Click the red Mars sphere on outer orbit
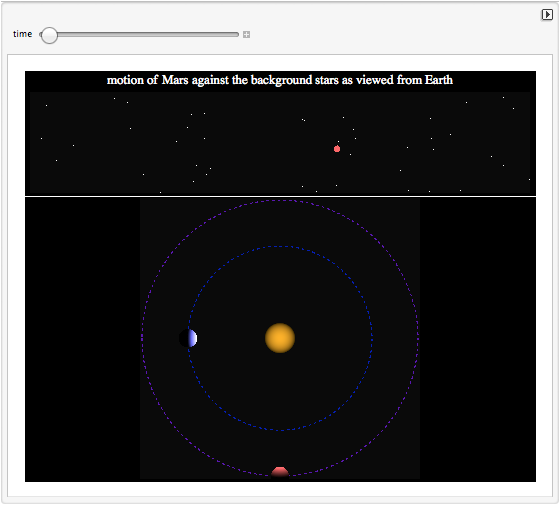 click(280, 472)
